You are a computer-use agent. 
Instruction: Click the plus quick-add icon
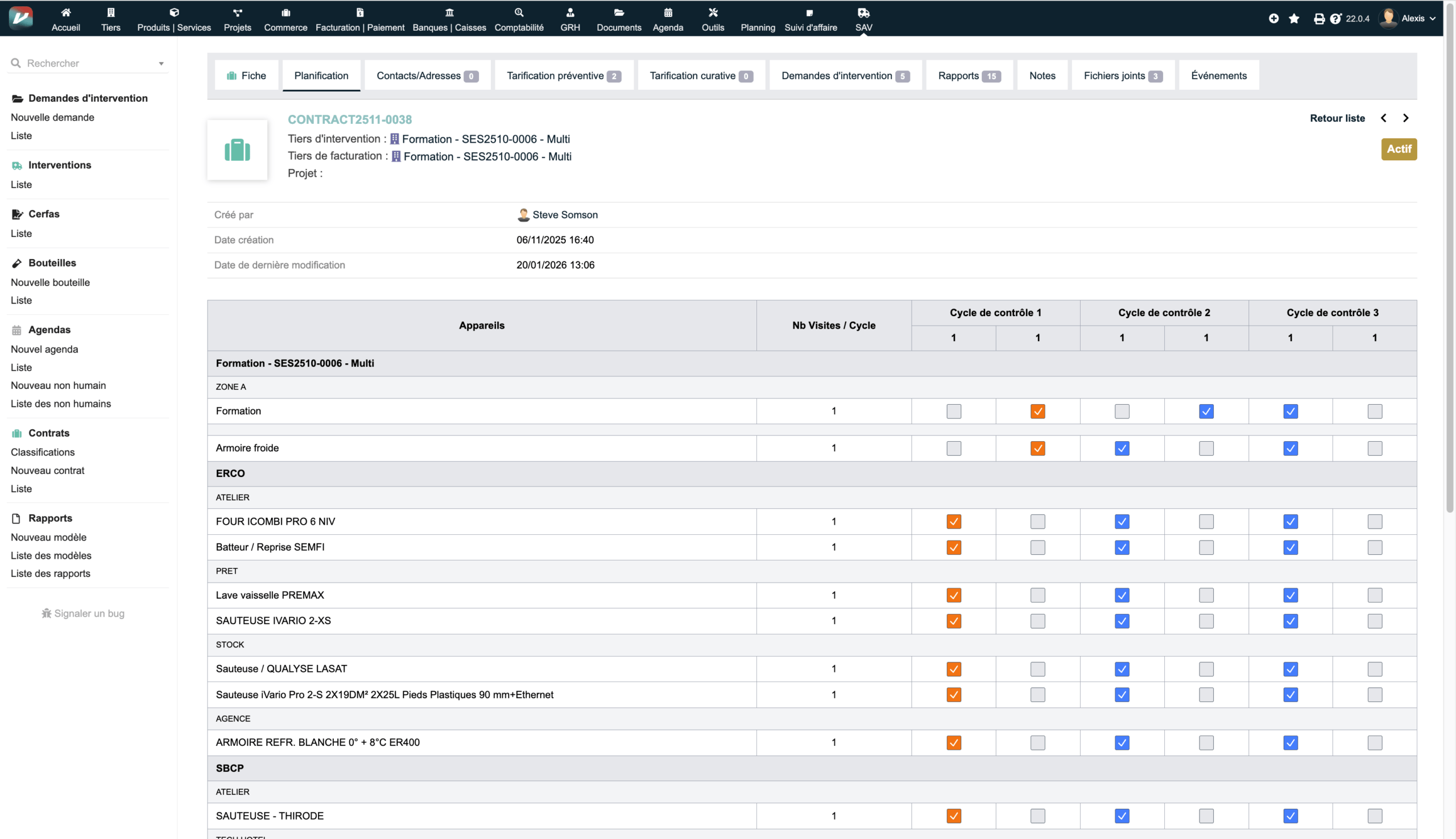coord(1274,18)
